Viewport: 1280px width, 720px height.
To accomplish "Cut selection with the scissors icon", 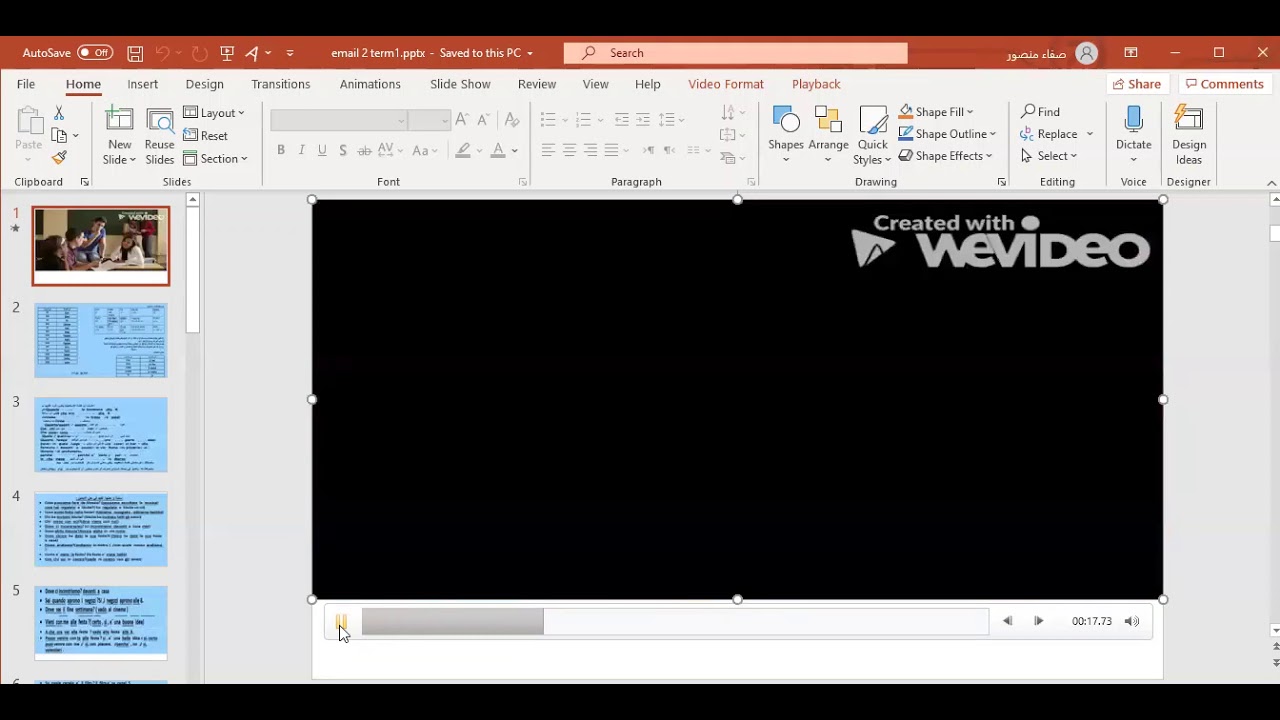I will pyautogui.click(x=59, y=113).
